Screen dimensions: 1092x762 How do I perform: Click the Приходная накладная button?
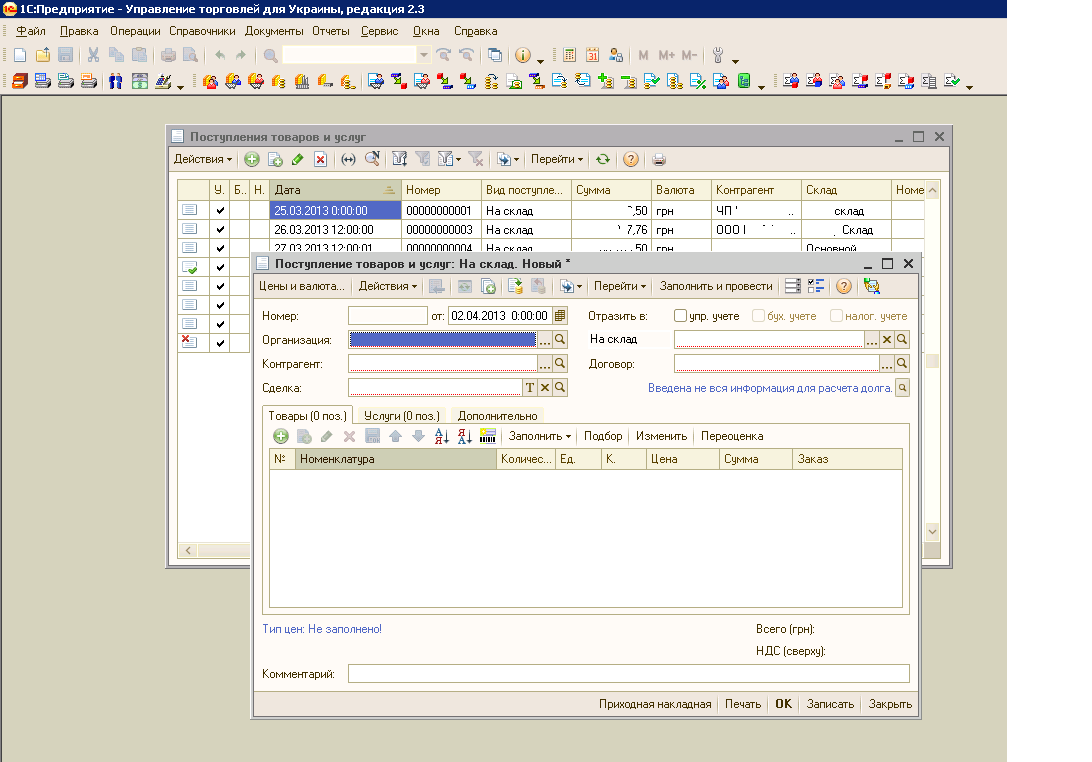pos(655,703)
